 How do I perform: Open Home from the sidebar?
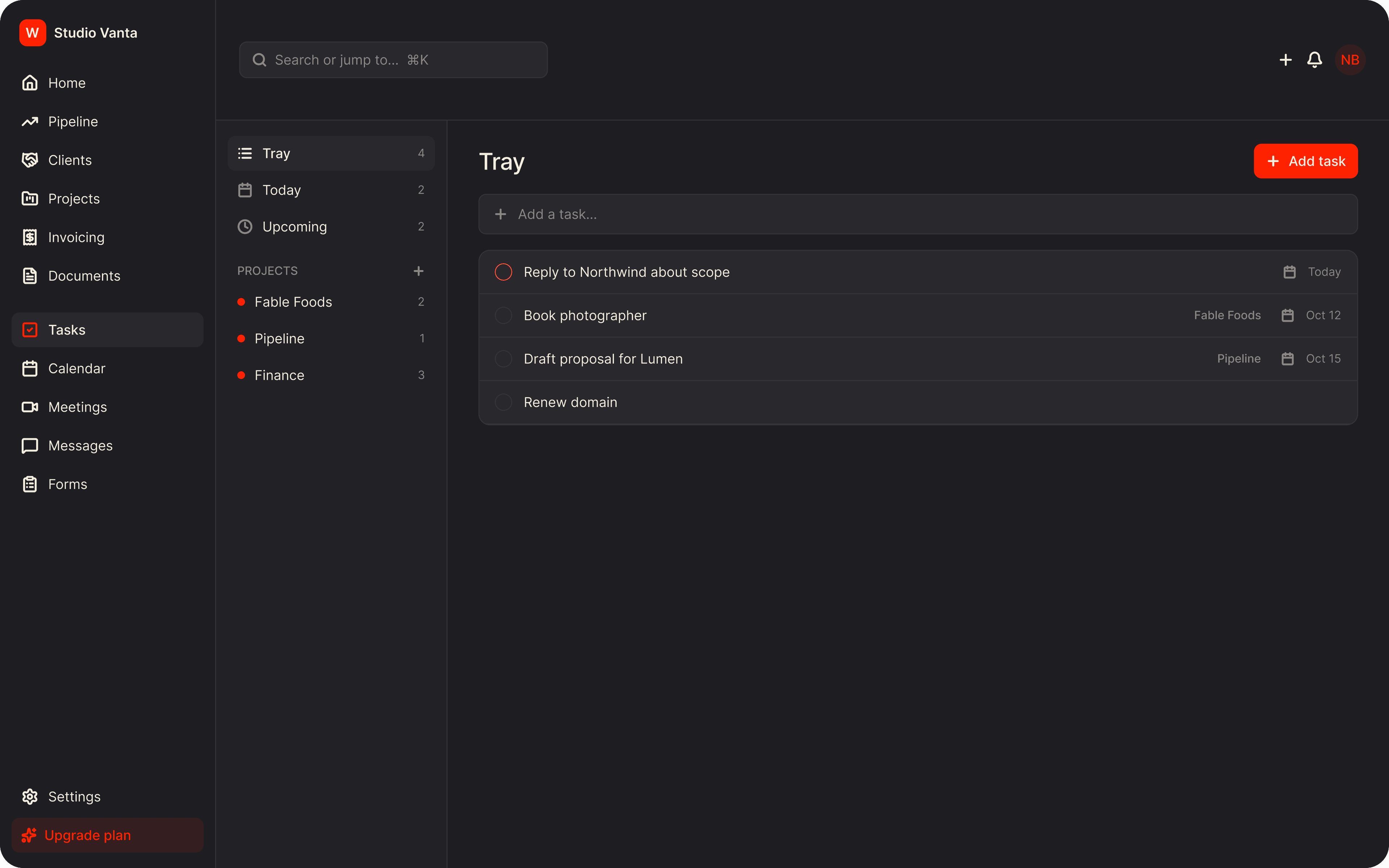[x=107, y=83]
